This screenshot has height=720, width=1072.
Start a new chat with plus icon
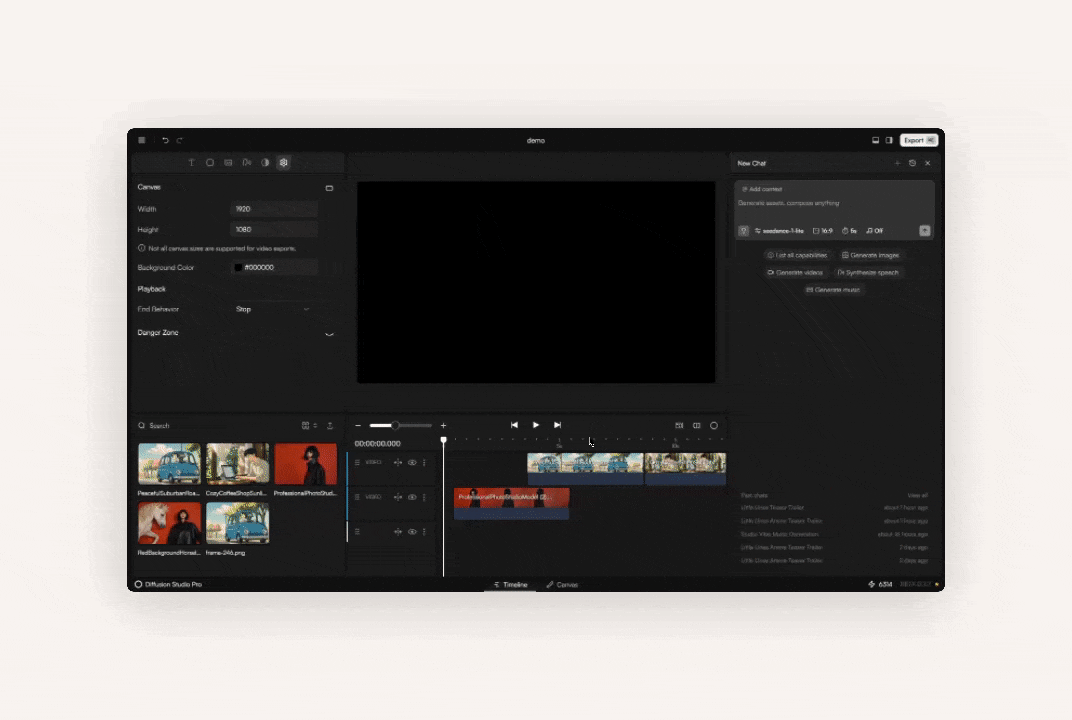897,163
